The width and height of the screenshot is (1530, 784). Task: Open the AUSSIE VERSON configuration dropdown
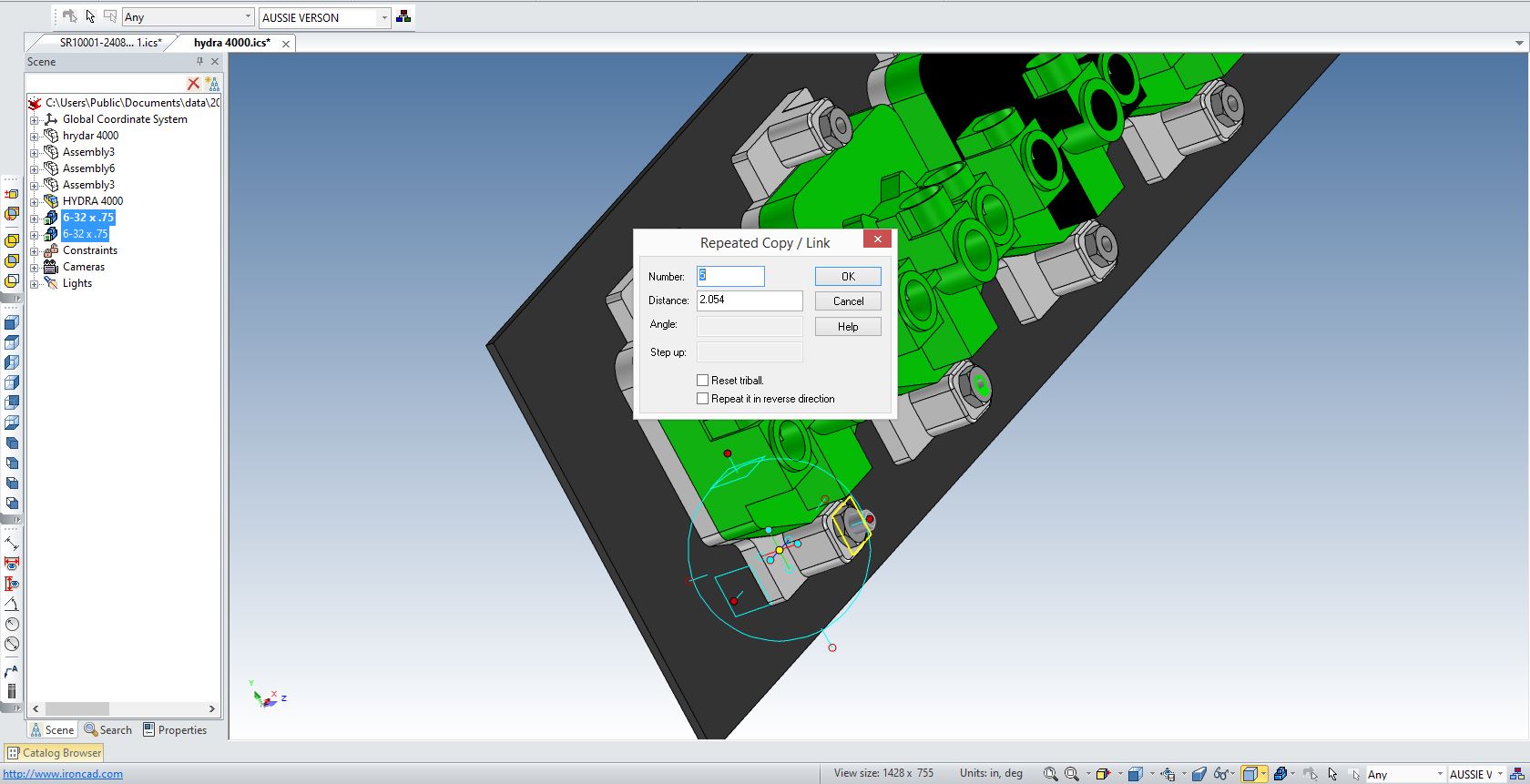click(x=384, y=17)
